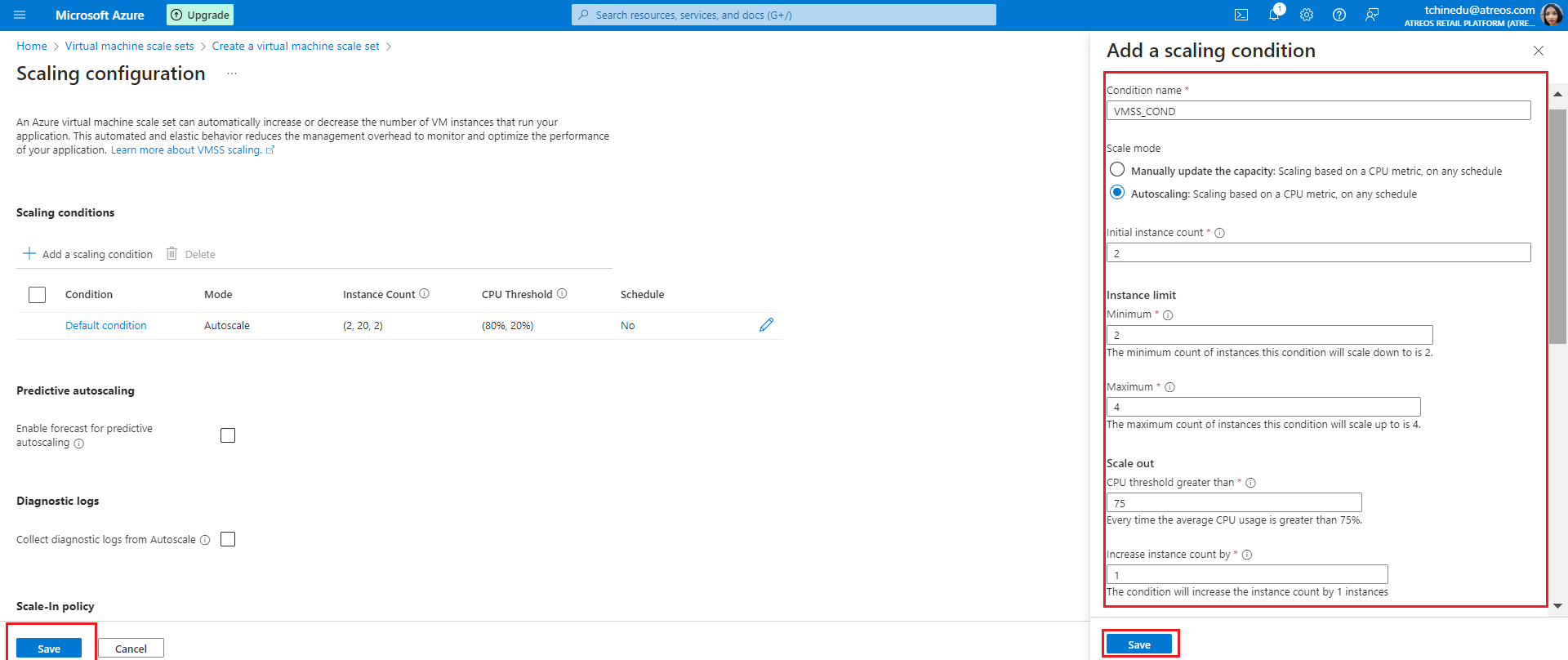Edit Default condition with pencil icon
This screenshot has height=660, width=1568.
766,325
